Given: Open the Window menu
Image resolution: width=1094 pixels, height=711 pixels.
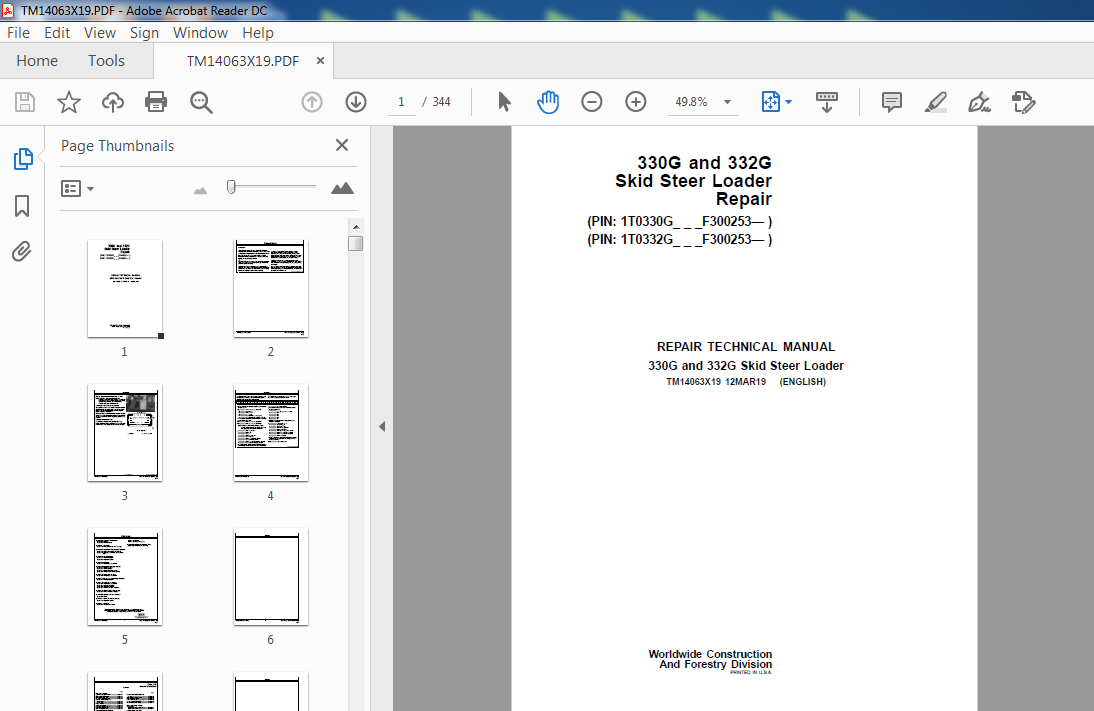Looking at the screenshot, I should coord(200,33).
